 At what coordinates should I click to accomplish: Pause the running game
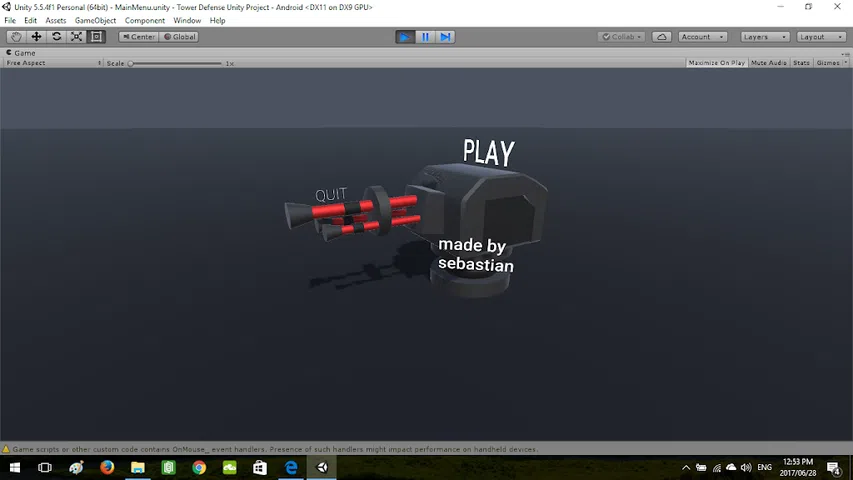pos(425,37)
